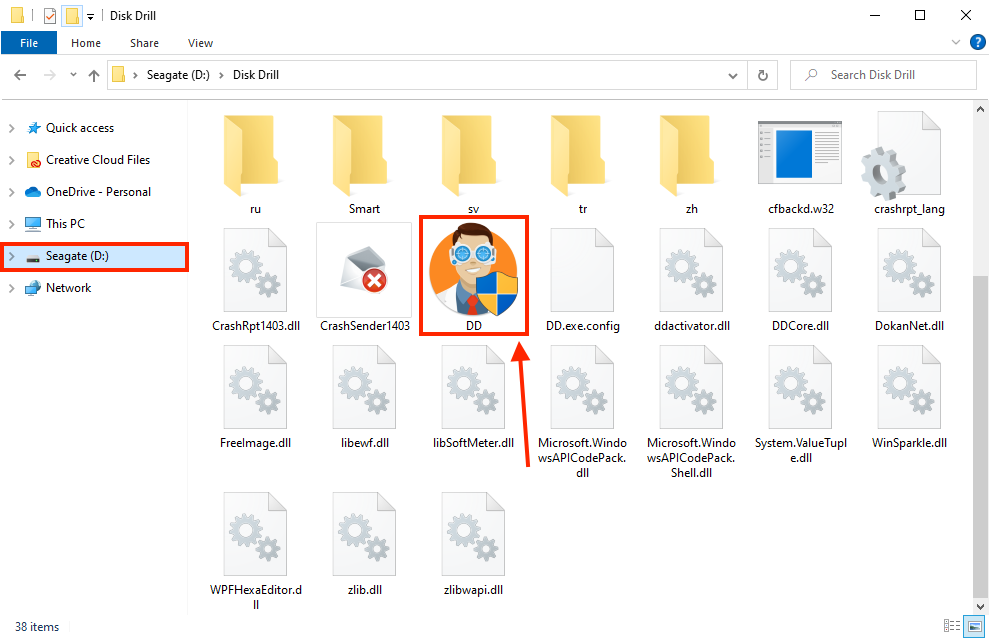
Task: Click Seagate (D:) in the address bar
Action: (x=178, y=75)
